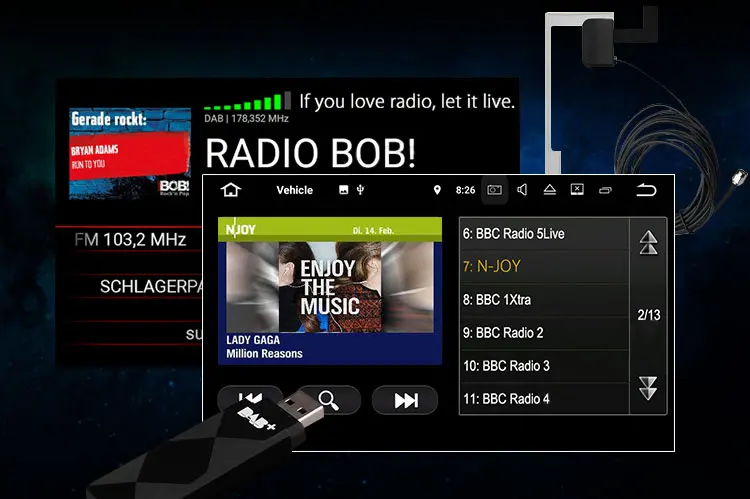Image resolution: width=750 pixels, height=499 pixels.
Task: Select station 9: BBC Radio 2
Action: tap(544, 333)
